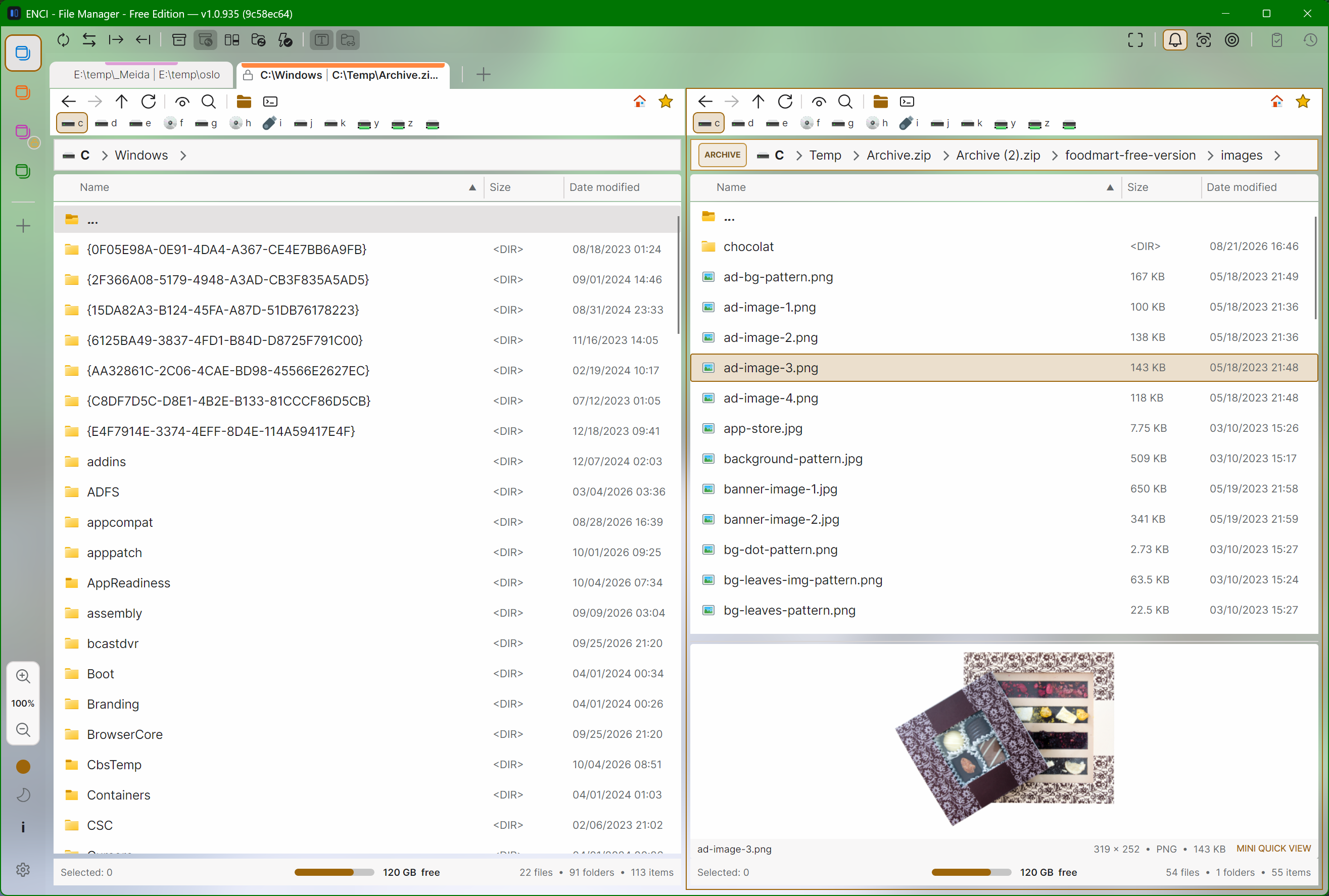Click Name sort arrow in right pane

click(x=1110, y=187)
